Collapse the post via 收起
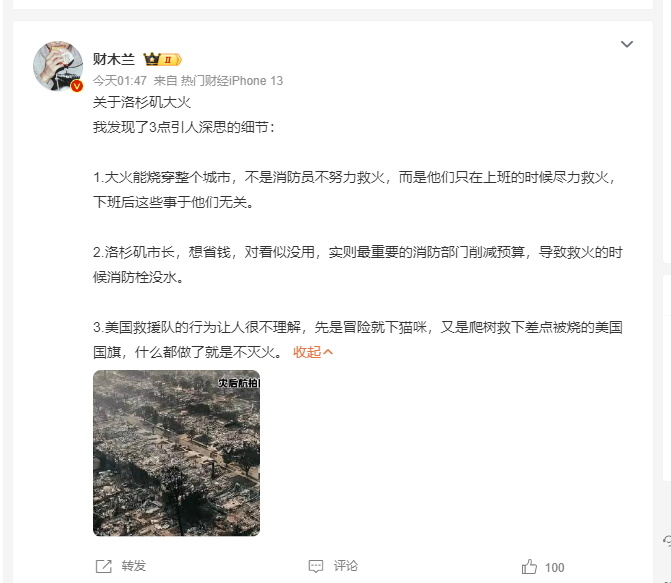The width and height of the screenshot is (671, 583). tap(307, 352)
